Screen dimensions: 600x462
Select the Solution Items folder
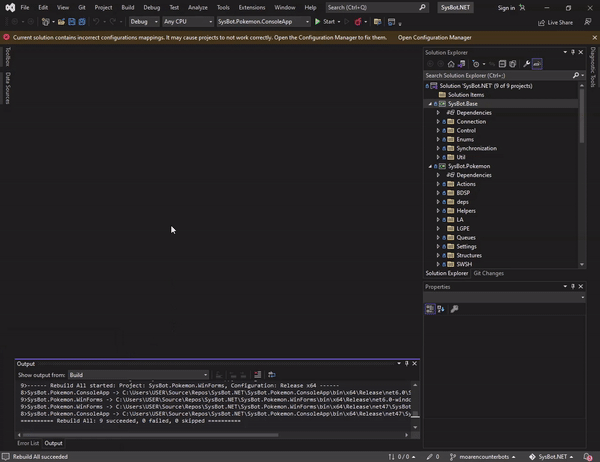466,95
